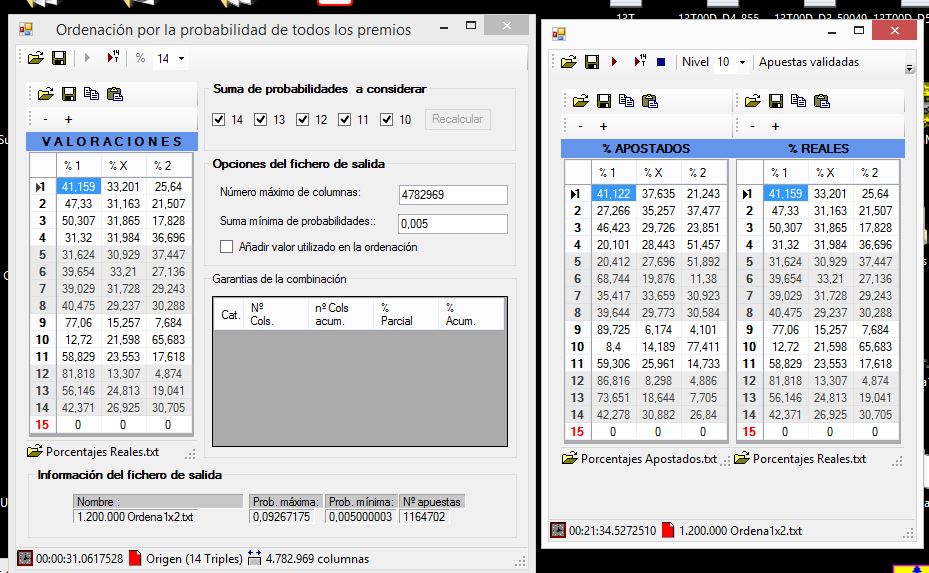Screen dimensions: 929x573
Task: Minus button above VALORACIONES header
Action: (46, 119)
